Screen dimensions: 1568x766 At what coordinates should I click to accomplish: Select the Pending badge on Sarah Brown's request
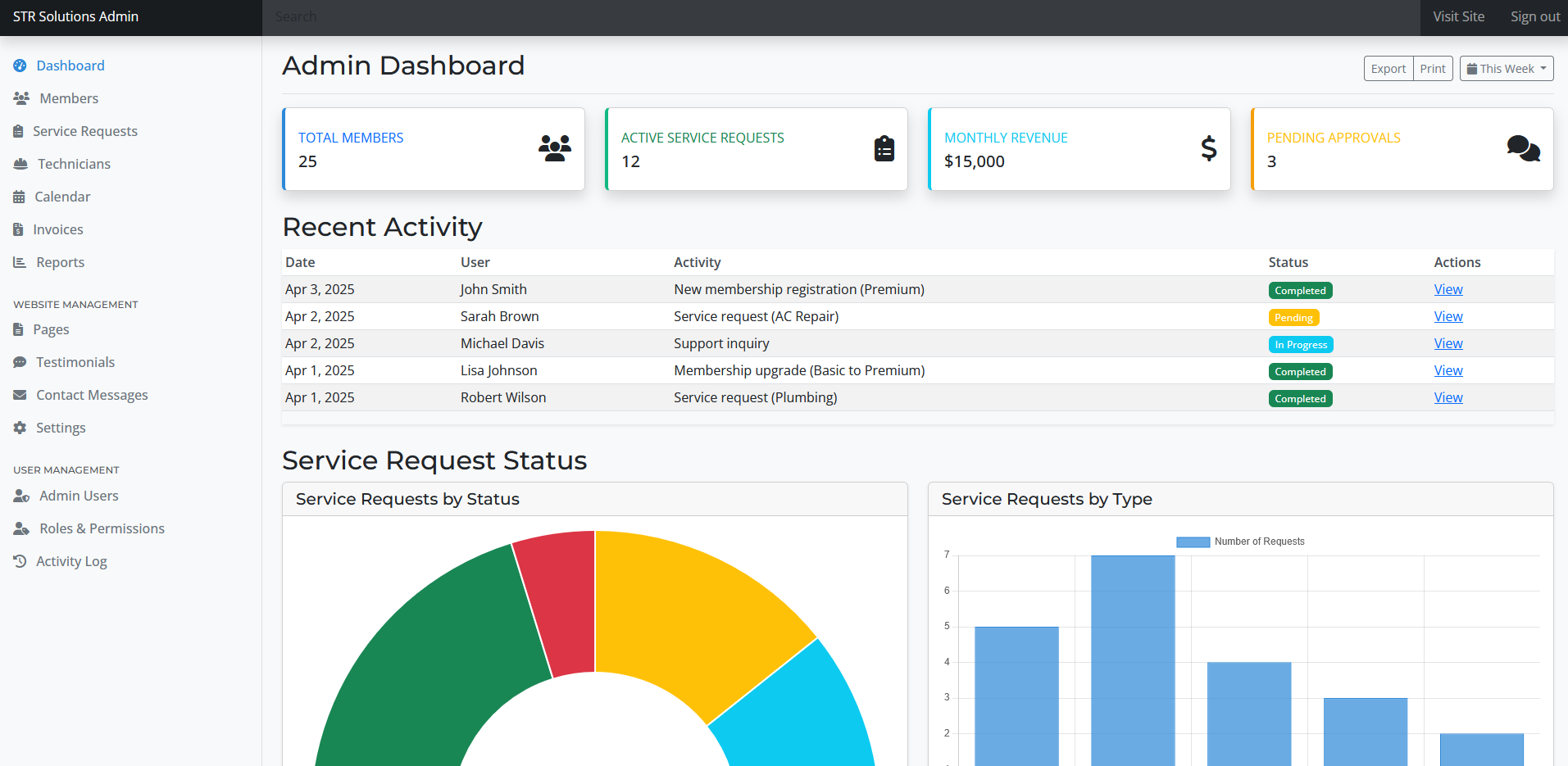coord(1293,317)
